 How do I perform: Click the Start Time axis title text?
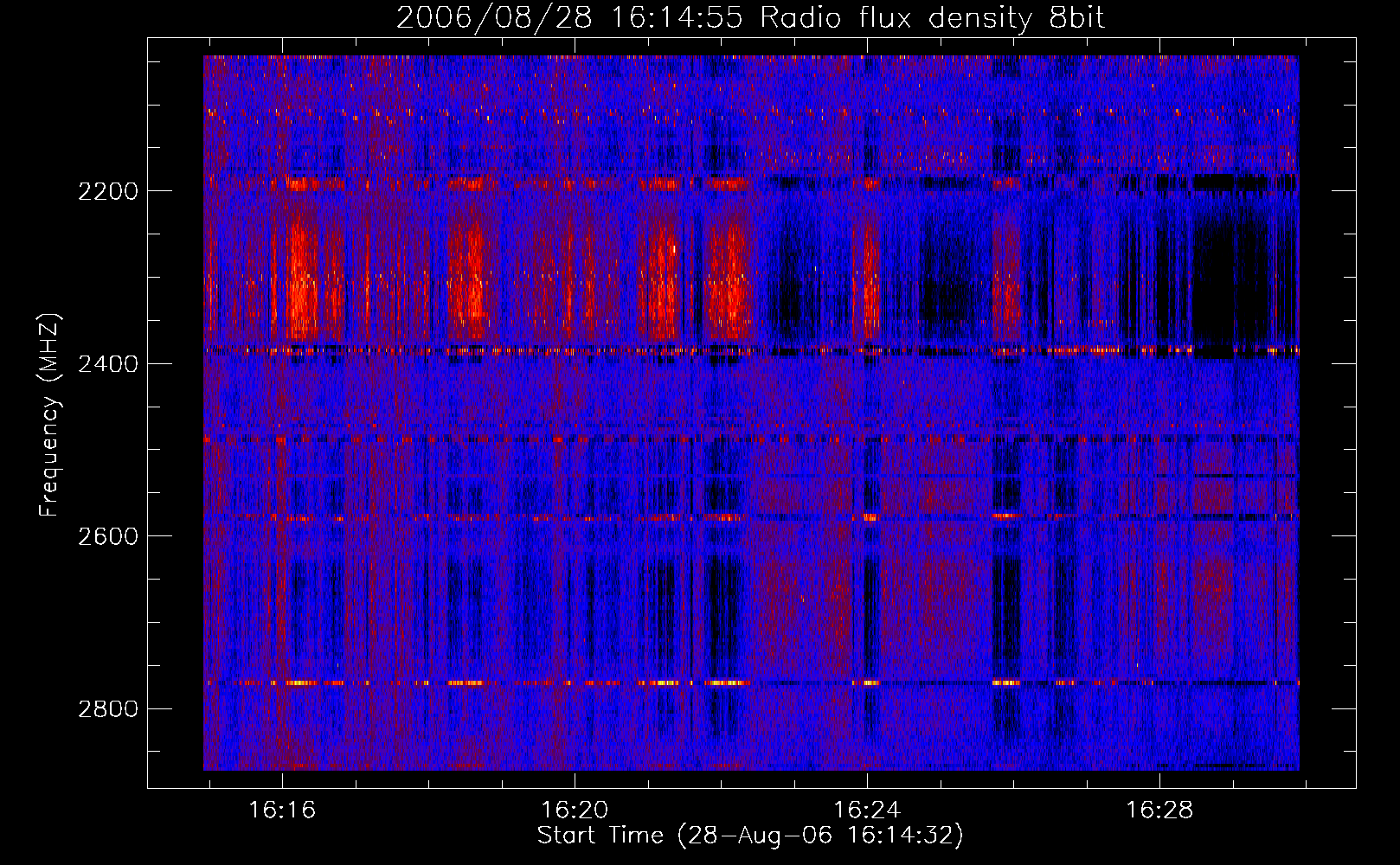click(750, 836)
